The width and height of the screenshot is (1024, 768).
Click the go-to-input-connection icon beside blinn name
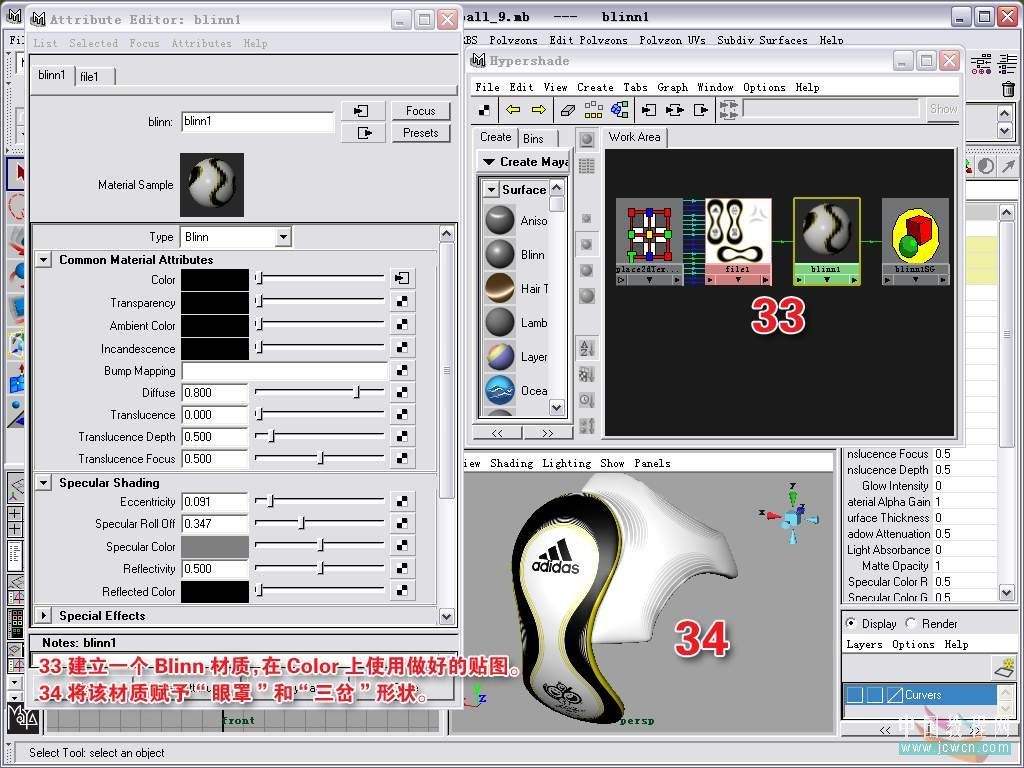pos(363,111)
